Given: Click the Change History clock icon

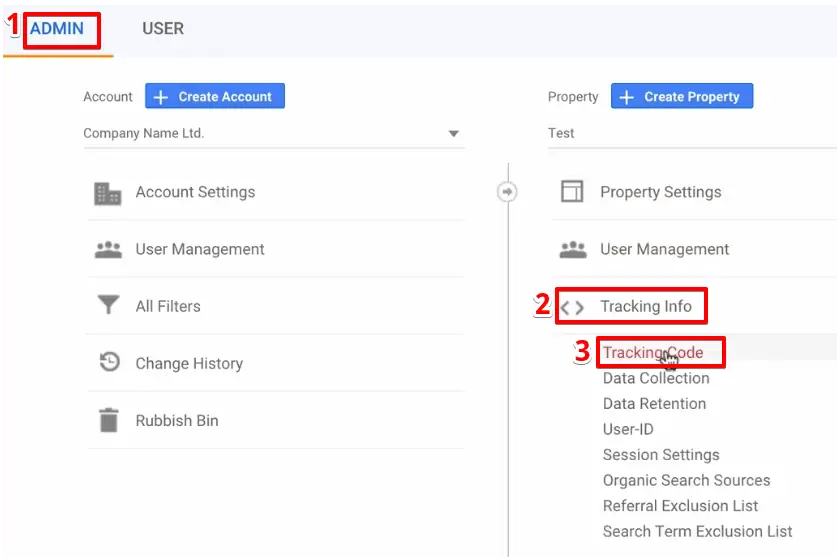Looking at the screenshot, I should pos(109,362).
